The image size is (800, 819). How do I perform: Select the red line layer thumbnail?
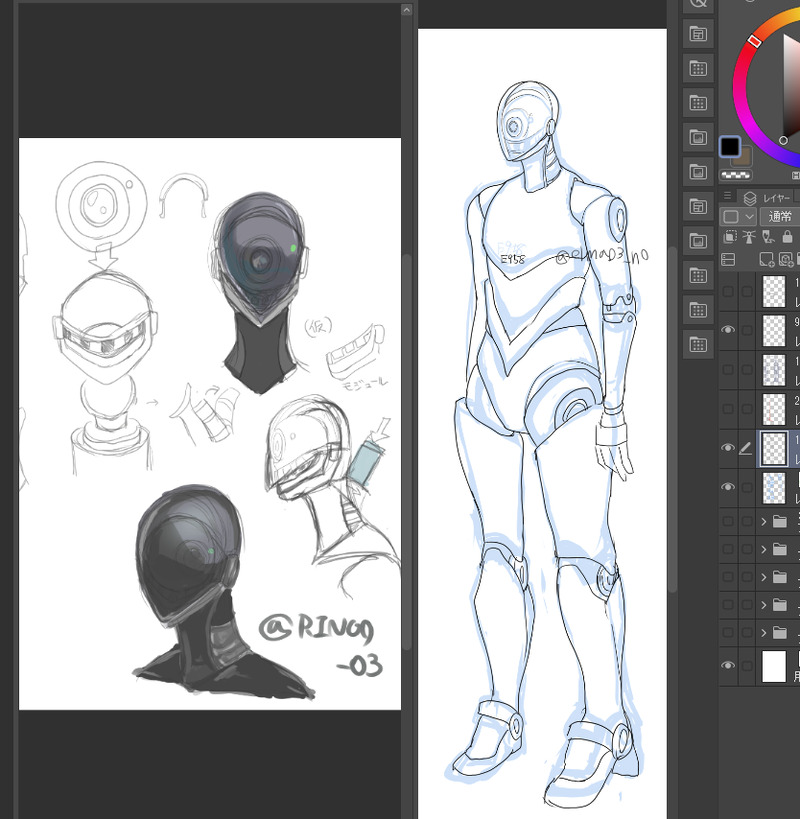click(x=774, y=408)
